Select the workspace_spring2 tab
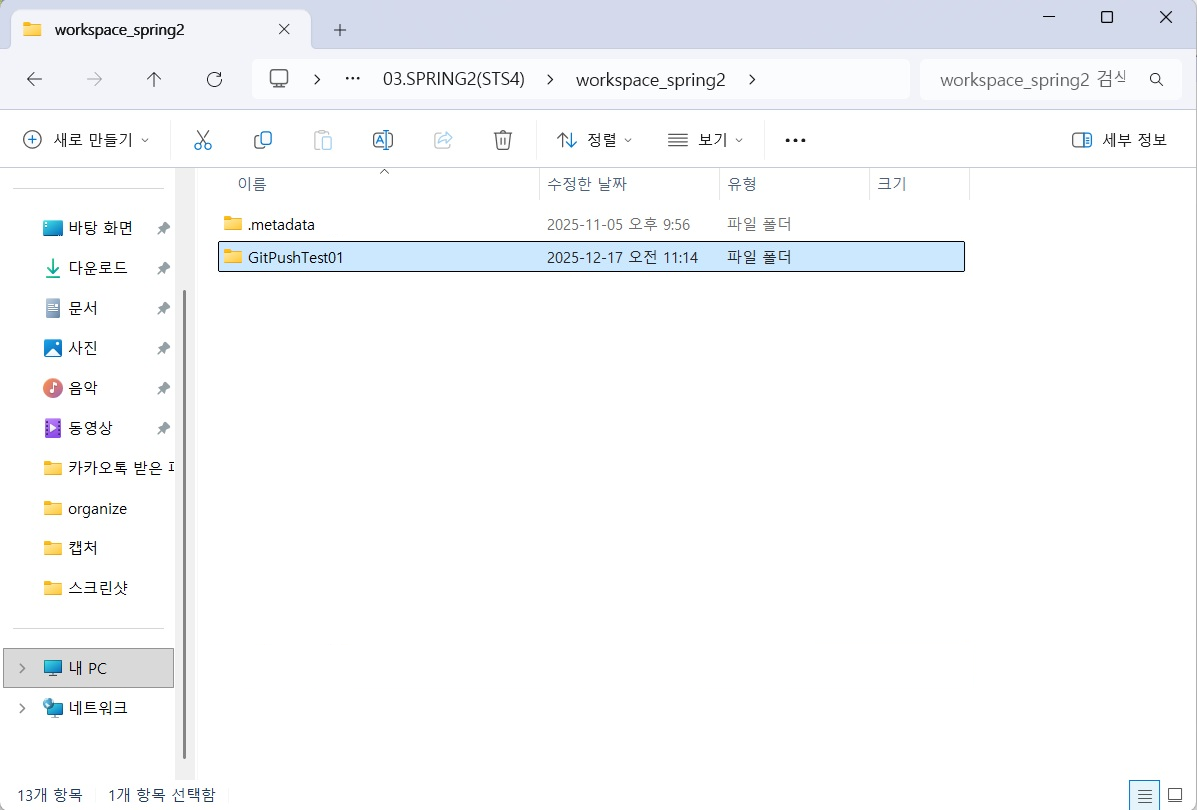This screenshot has height=810, width=1197. click(160, 30)
